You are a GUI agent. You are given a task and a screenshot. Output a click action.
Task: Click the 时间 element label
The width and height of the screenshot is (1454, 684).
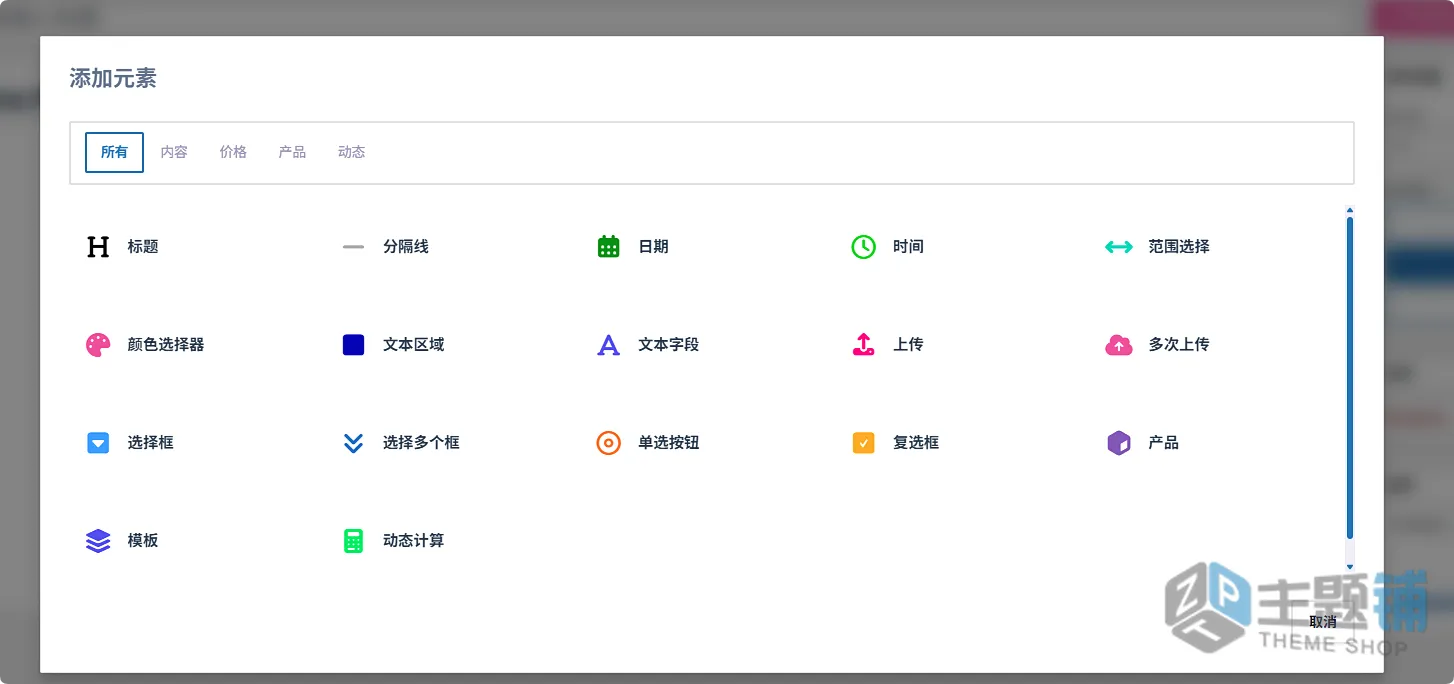coord(908,247)
